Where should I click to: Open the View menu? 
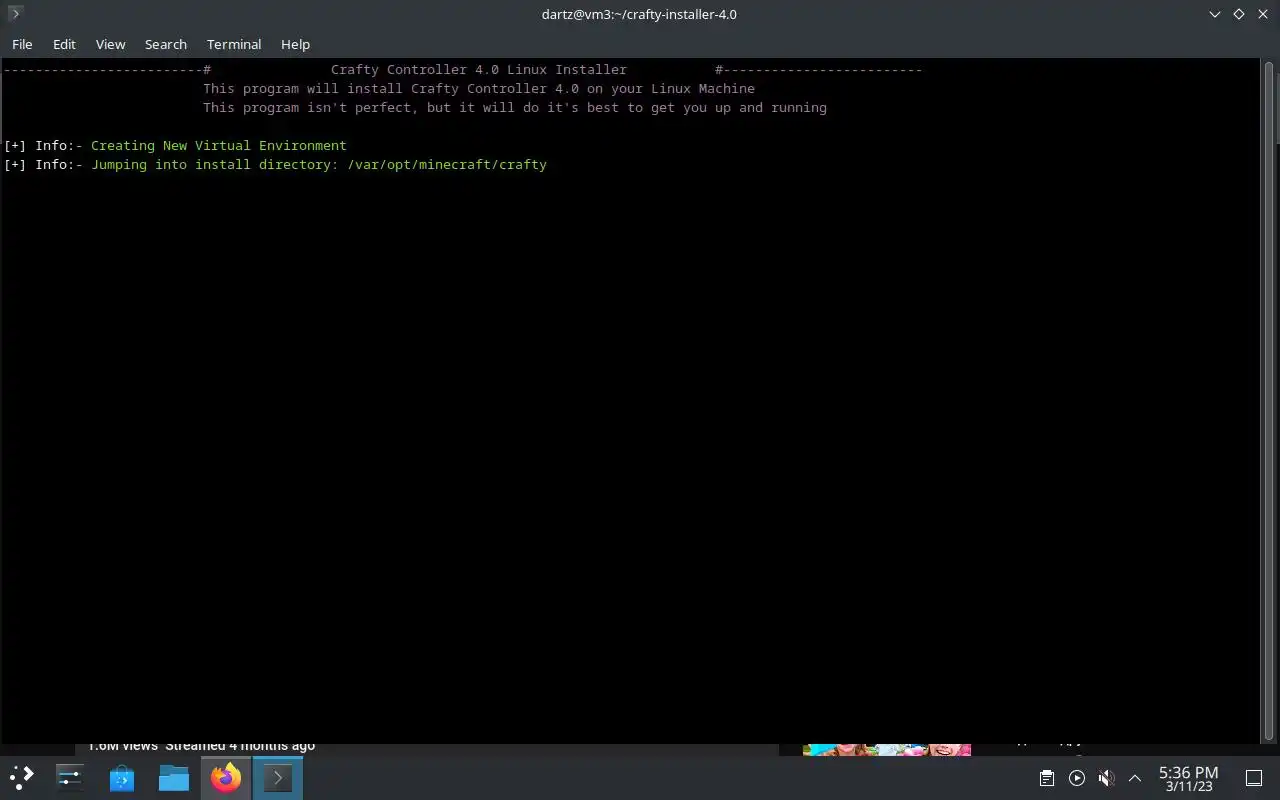tap(110, 44)
